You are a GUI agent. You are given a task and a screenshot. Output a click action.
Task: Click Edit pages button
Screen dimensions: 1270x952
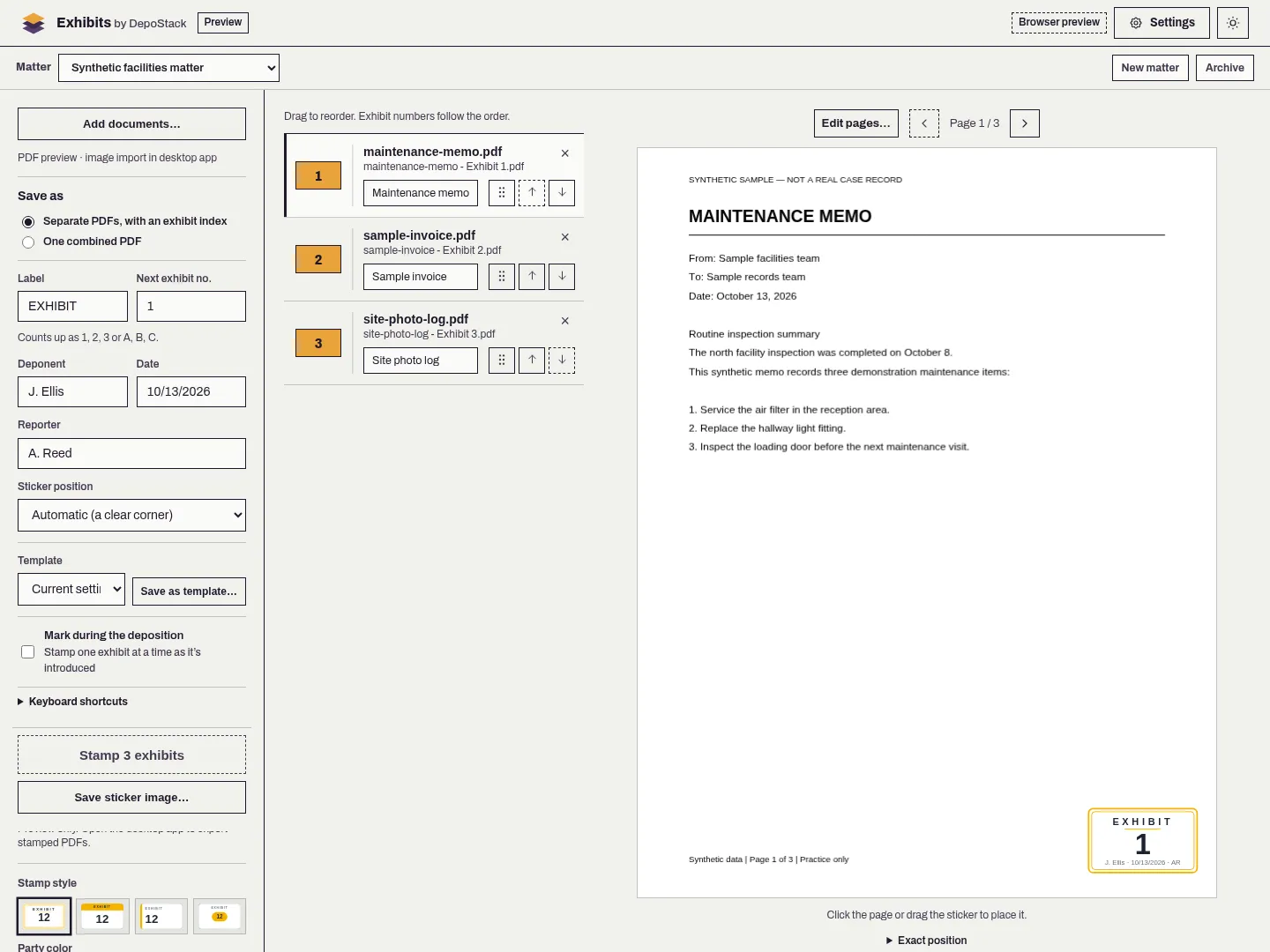[856, 123]
